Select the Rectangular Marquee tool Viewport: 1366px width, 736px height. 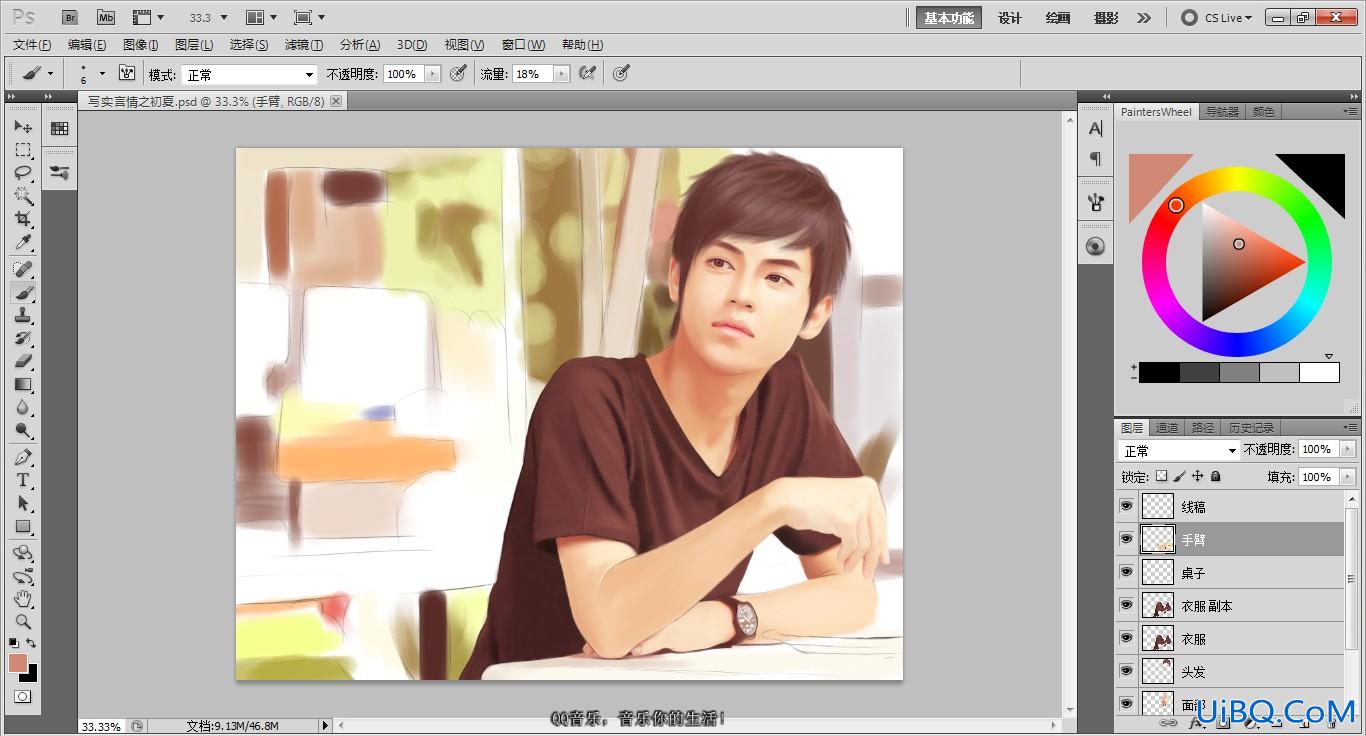tap(23, 150)
